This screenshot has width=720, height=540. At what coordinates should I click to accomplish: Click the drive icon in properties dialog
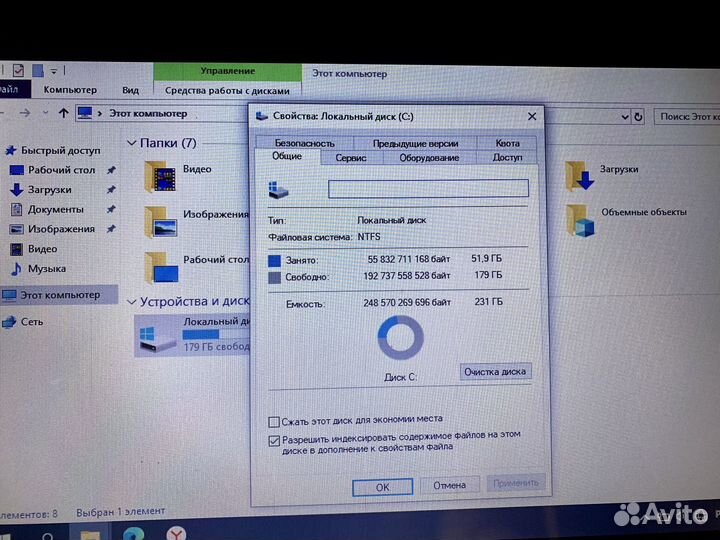(278, 190)
